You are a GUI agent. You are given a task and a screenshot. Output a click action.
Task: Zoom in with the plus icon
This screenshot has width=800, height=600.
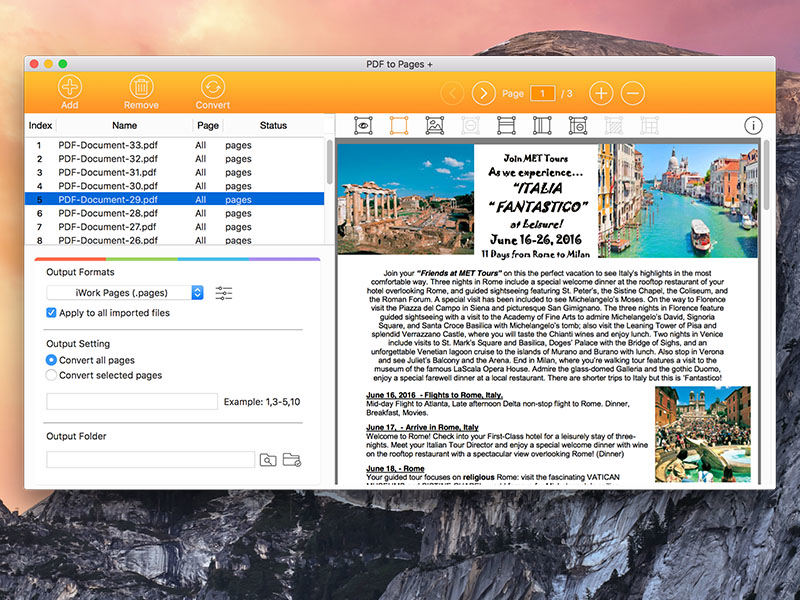click(x=601, y=93)
